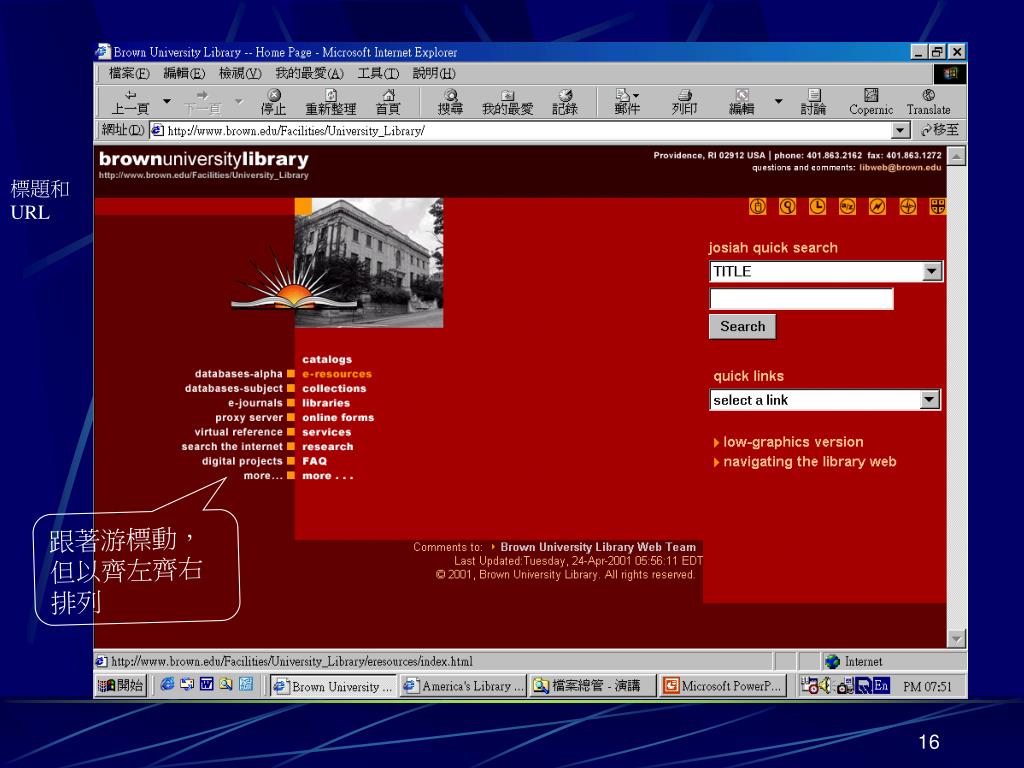This screenshot has height=768, width=1024.
Task: Click the Translate toolbar button
Action: (x=928, y=103)
